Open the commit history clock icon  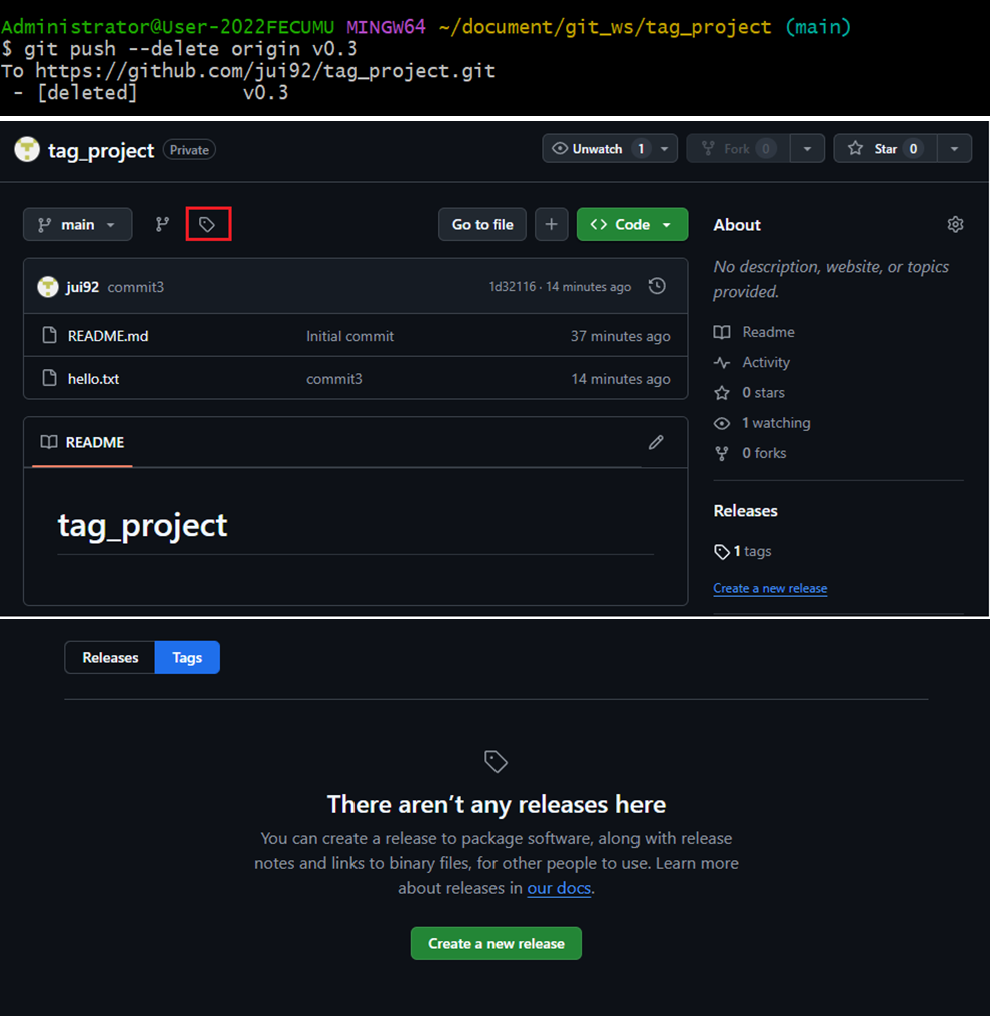click(657, 286)
